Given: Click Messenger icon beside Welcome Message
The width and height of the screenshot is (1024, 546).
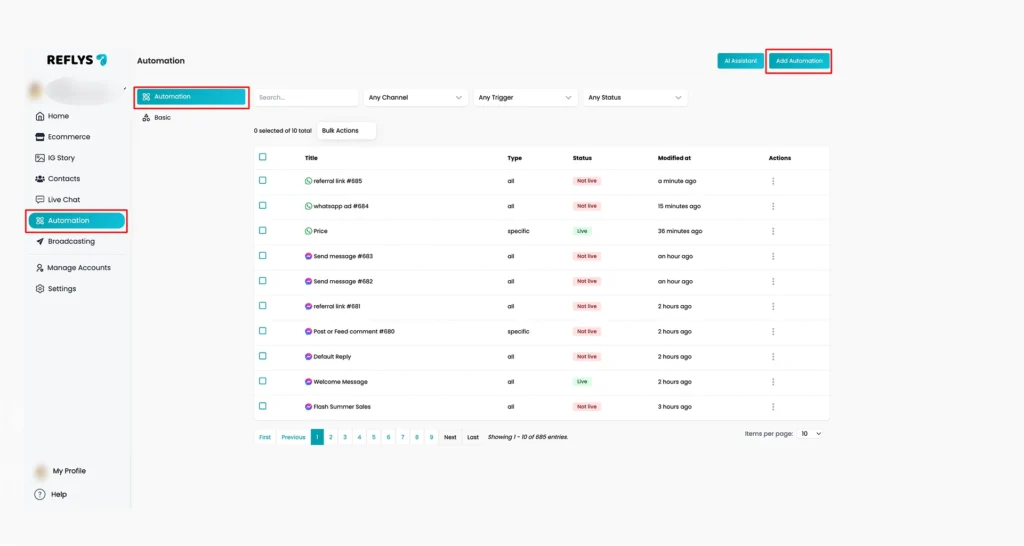Looking at the screenshot, I should pos(308,382).
